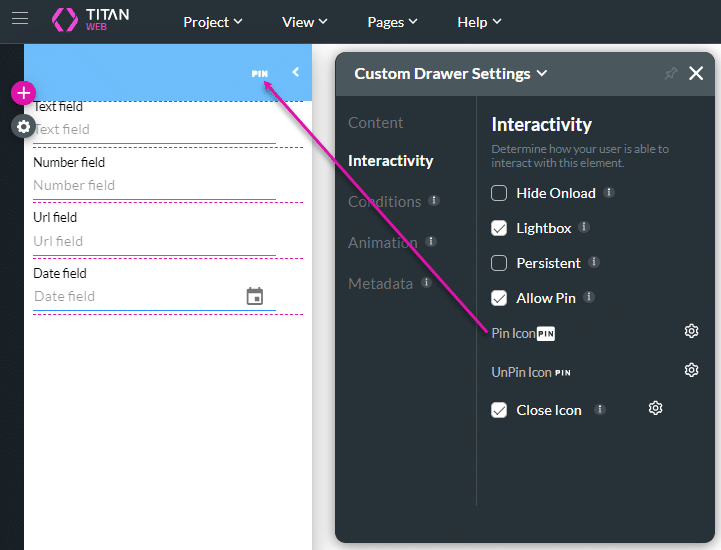Enable the Hide Onload checkbox
The height and width of the screenshot is (550, 721).
(x=499, y=193)
